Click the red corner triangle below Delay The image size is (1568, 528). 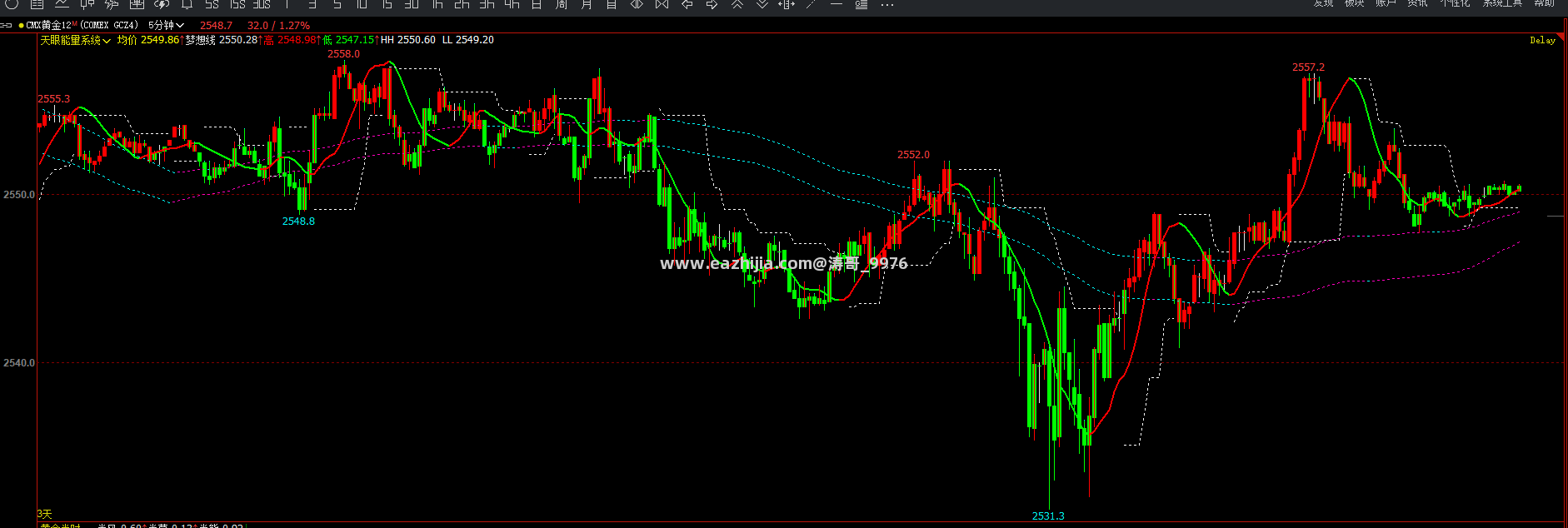(1561, 37)
